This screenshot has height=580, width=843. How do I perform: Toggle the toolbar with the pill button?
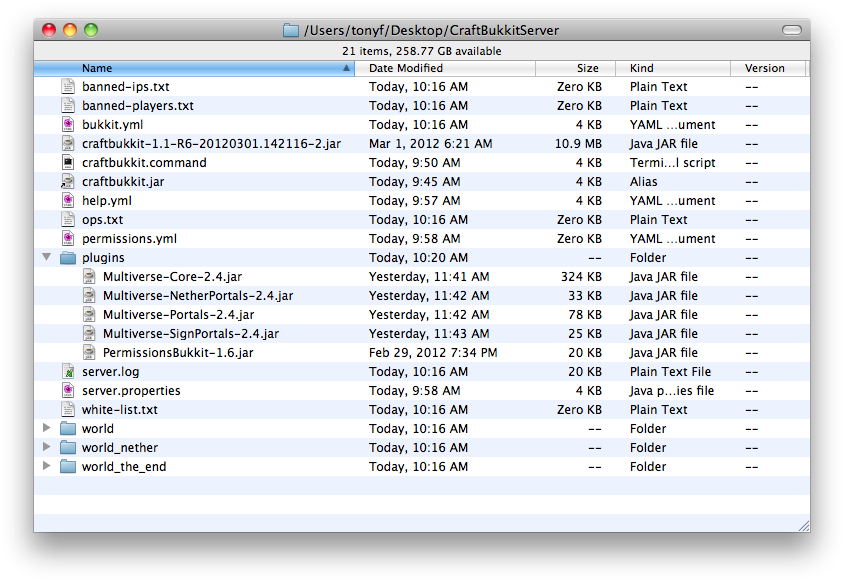(791, 30)
